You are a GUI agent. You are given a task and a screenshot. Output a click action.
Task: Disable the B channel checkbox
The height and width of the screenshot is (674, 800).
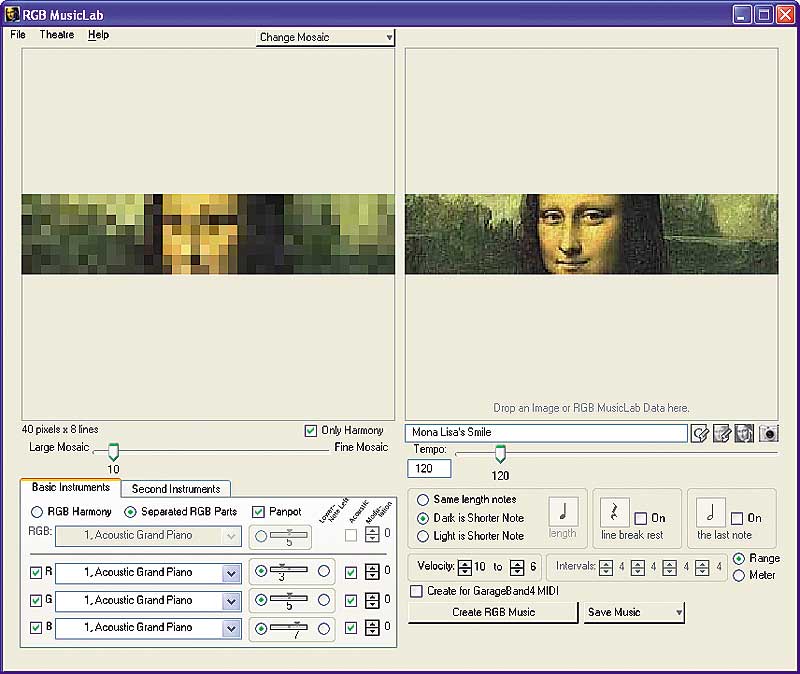[x=36, y=628]
